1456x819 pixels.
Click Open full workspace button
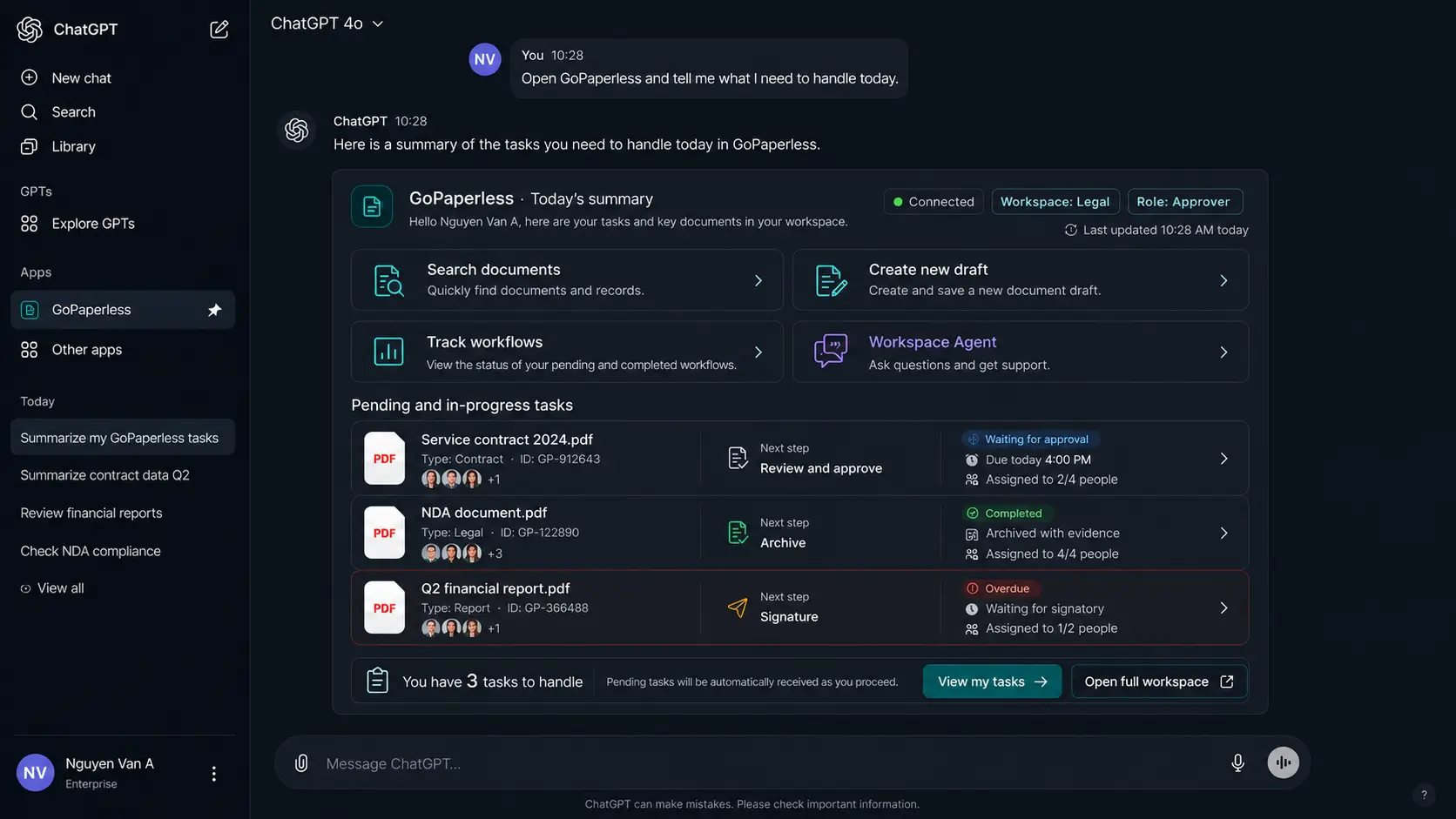pyautogui.click(x=1159, y=681)
